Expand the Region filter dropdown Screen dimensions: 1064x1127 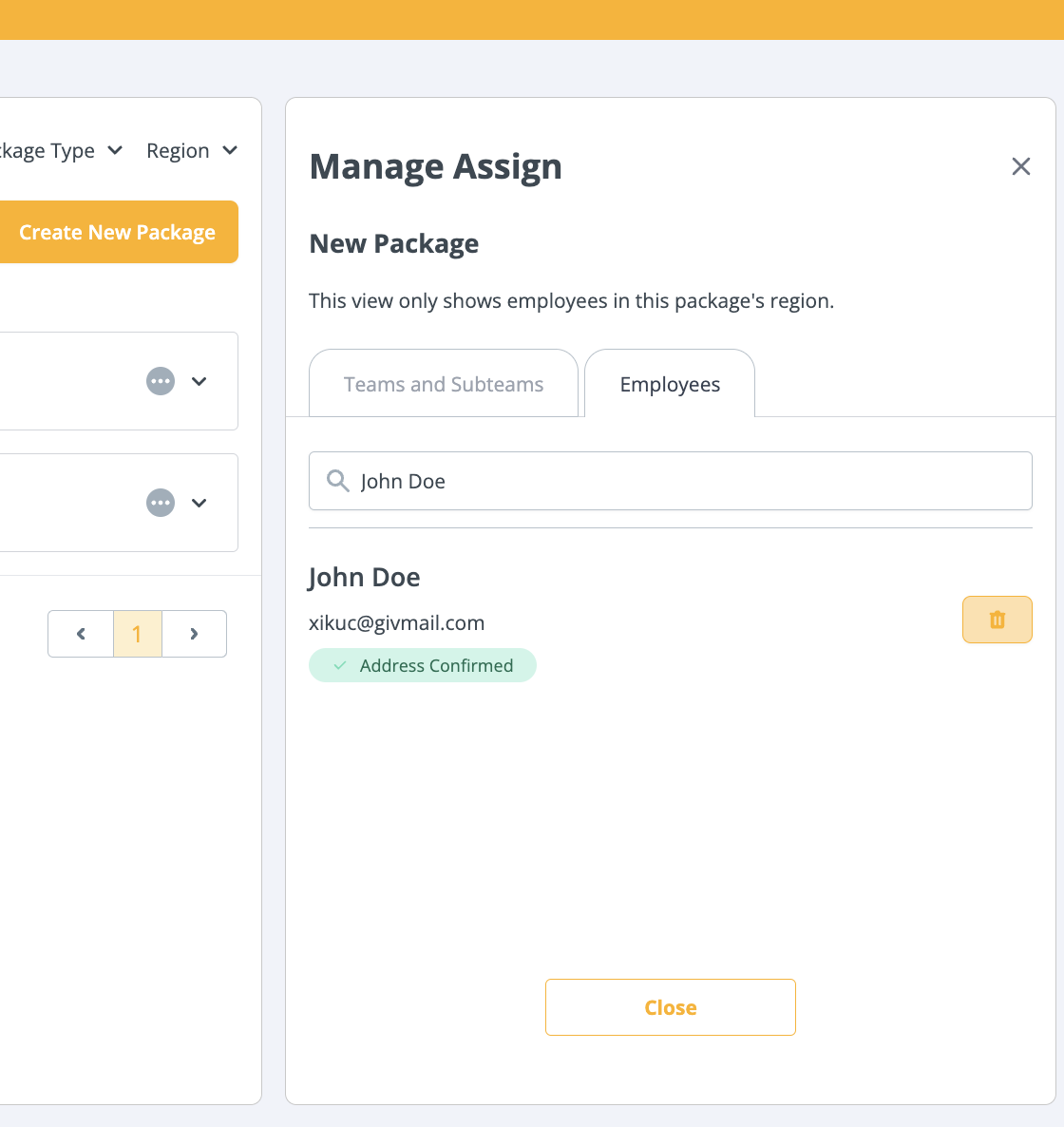(191, 151)
